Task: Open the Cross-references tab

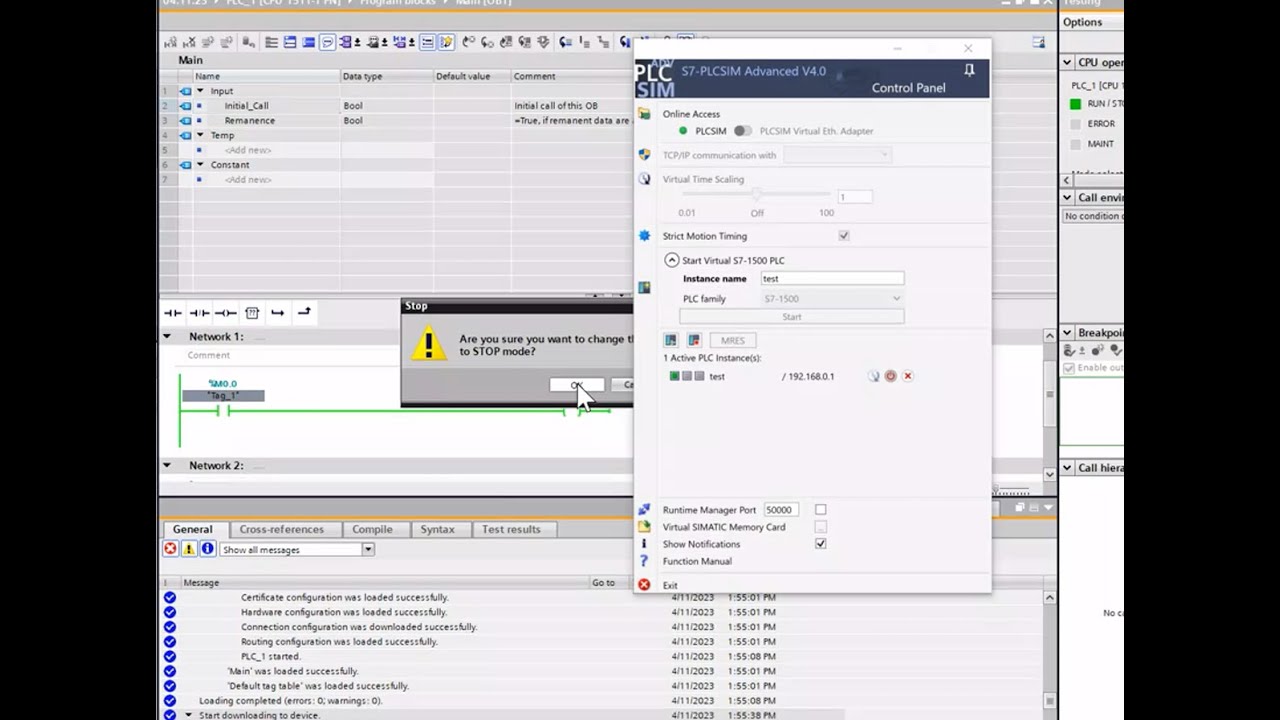Action: point(281,529)
